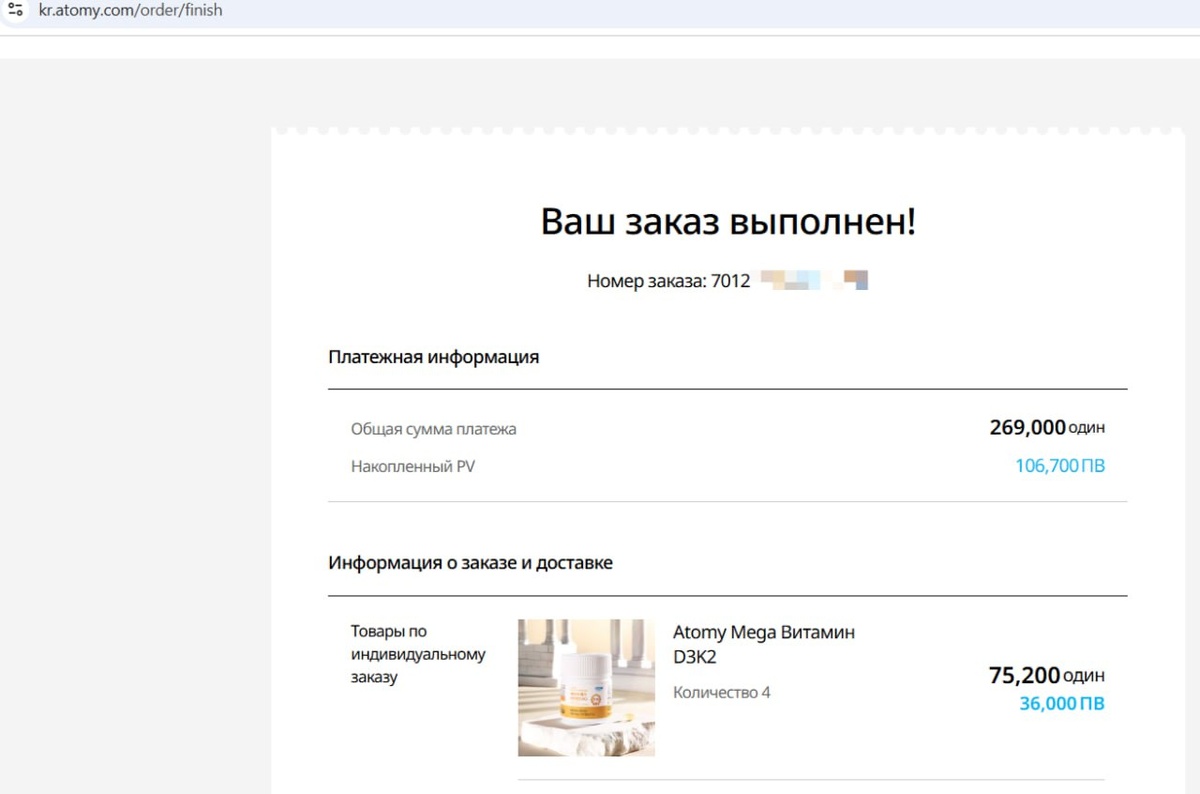Select the product price '75,200'
Screen dimensions: 1200x794
[1025, 676]
